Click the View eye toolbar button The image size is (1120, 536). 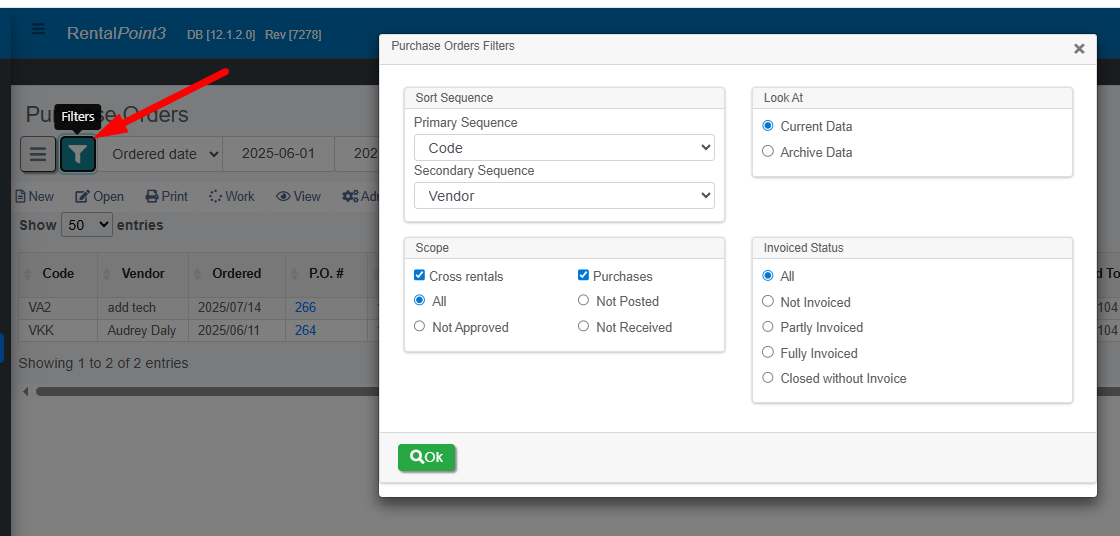tap(299, 196)
